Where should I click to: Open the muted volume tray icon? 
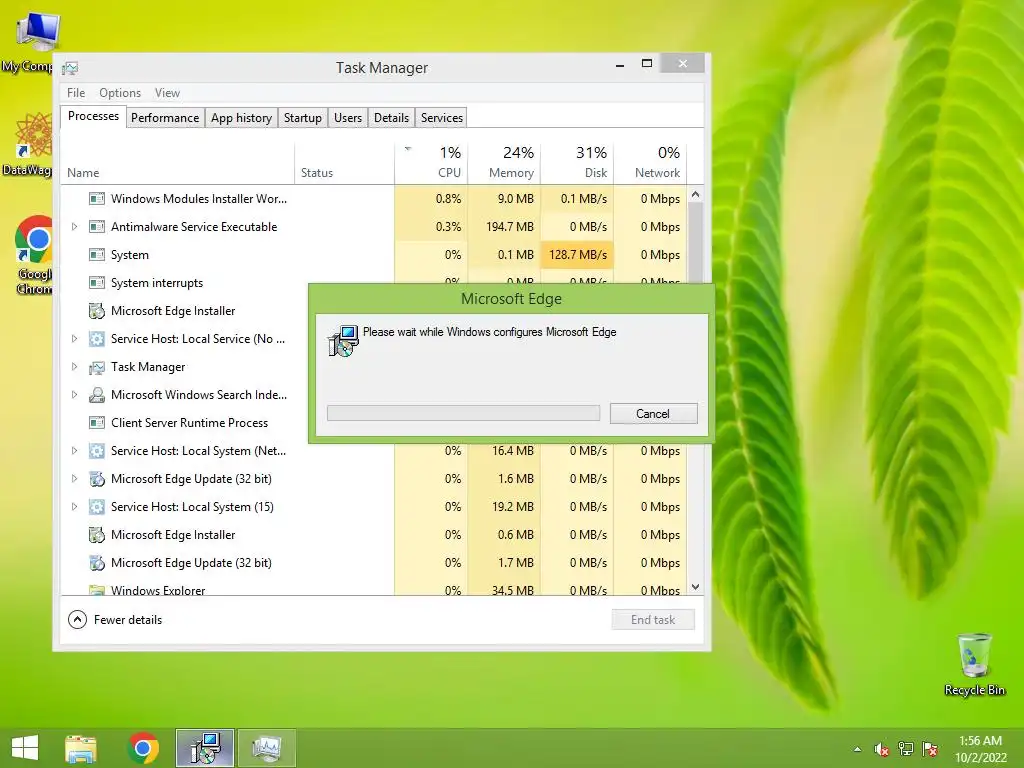(882, 749)
